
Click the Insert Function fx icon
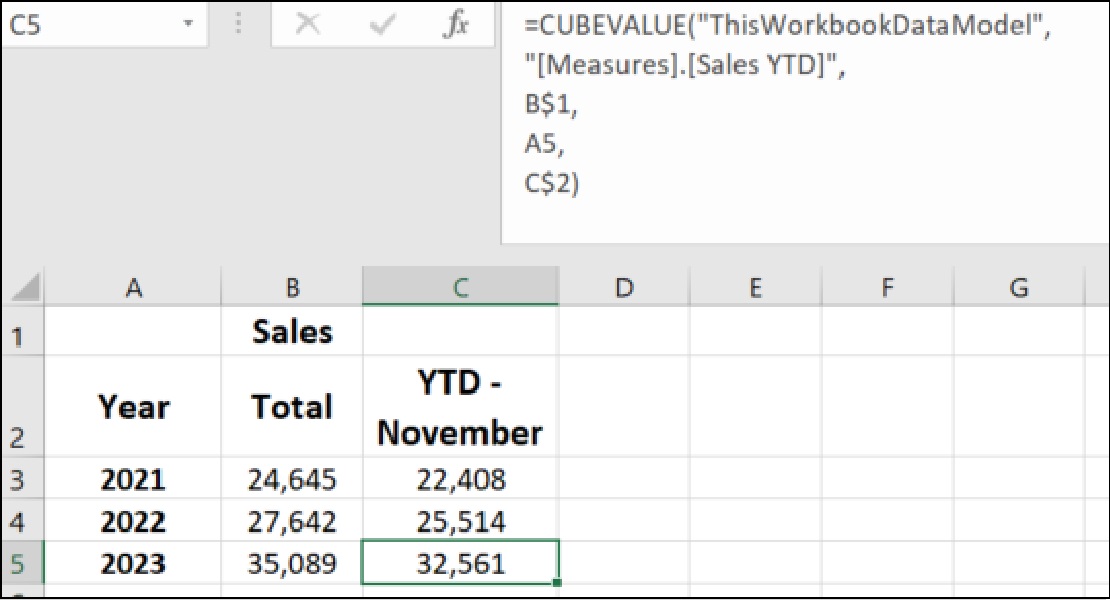pyautogui.click(x=455, y=25)
